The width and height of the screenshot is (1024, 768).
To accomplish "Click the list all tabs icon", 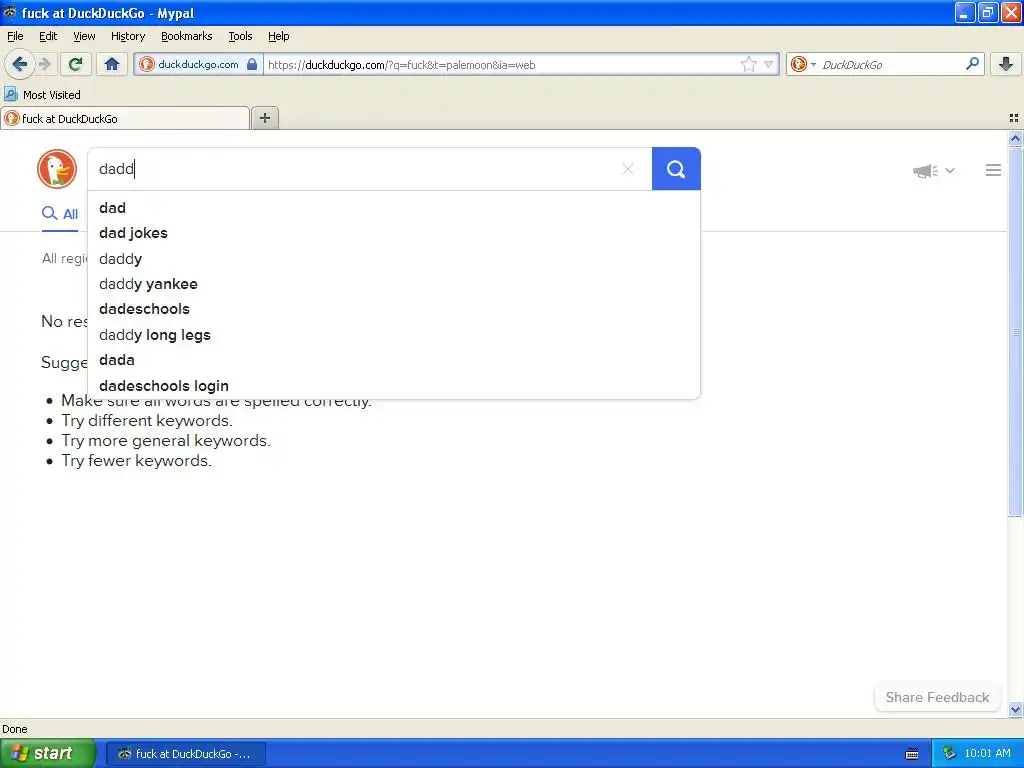I will 1014,118.
